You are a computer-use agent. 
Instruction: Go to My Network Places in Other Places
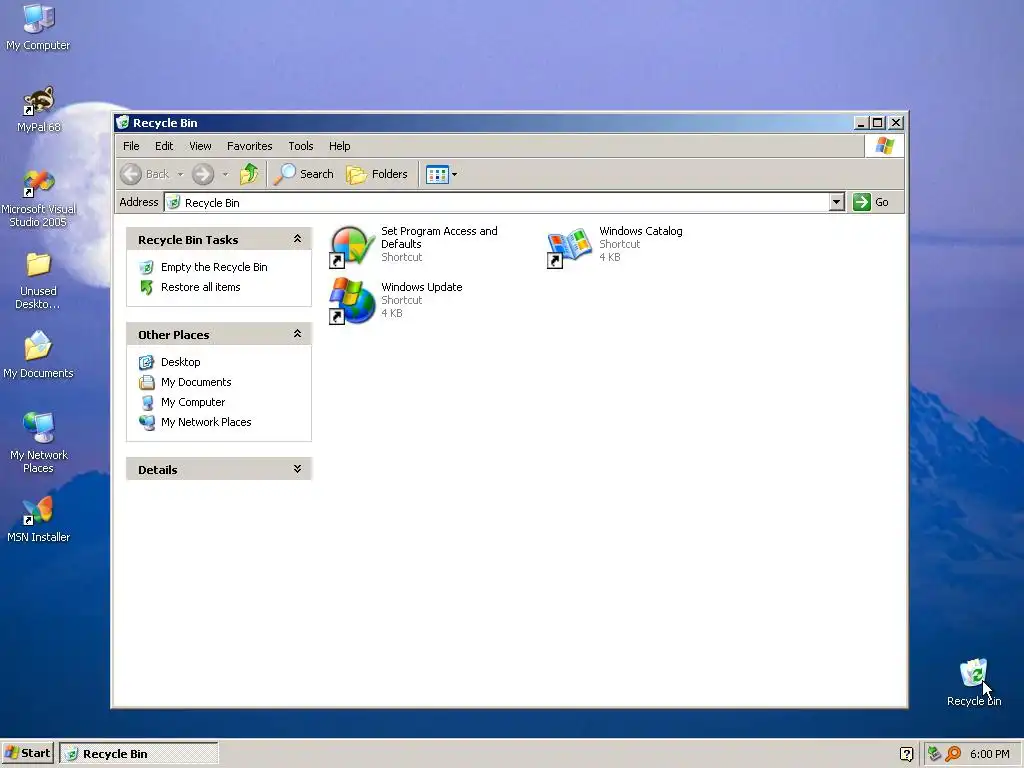(x=206, y=422)
